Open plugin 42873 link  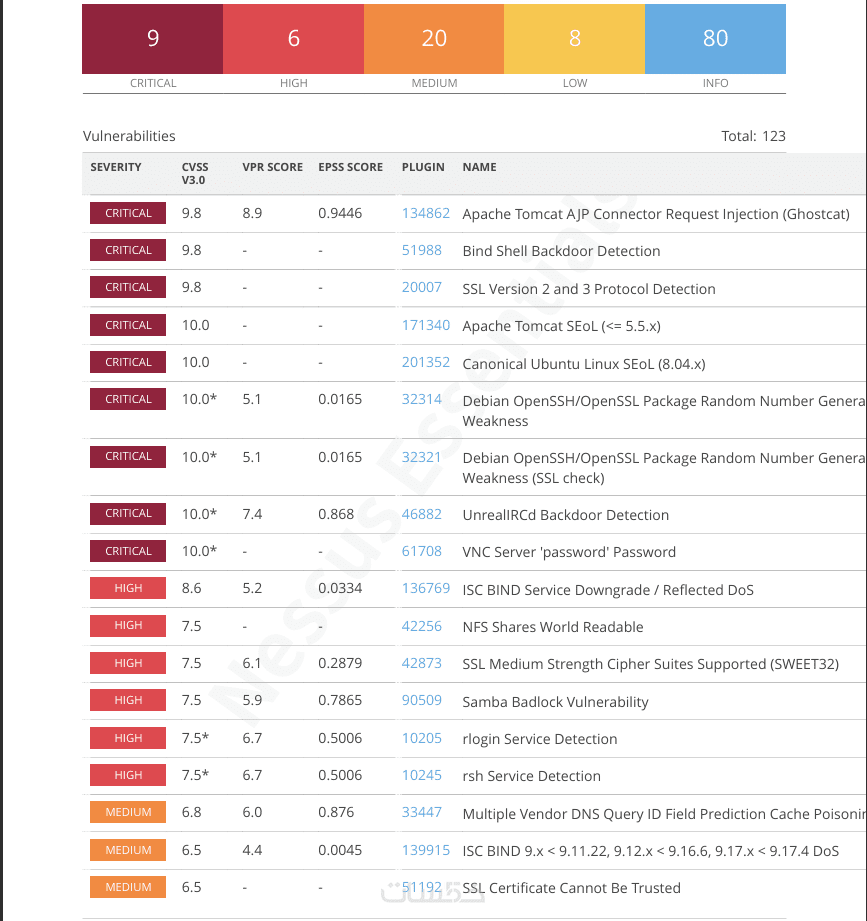(x=421, y=663)
